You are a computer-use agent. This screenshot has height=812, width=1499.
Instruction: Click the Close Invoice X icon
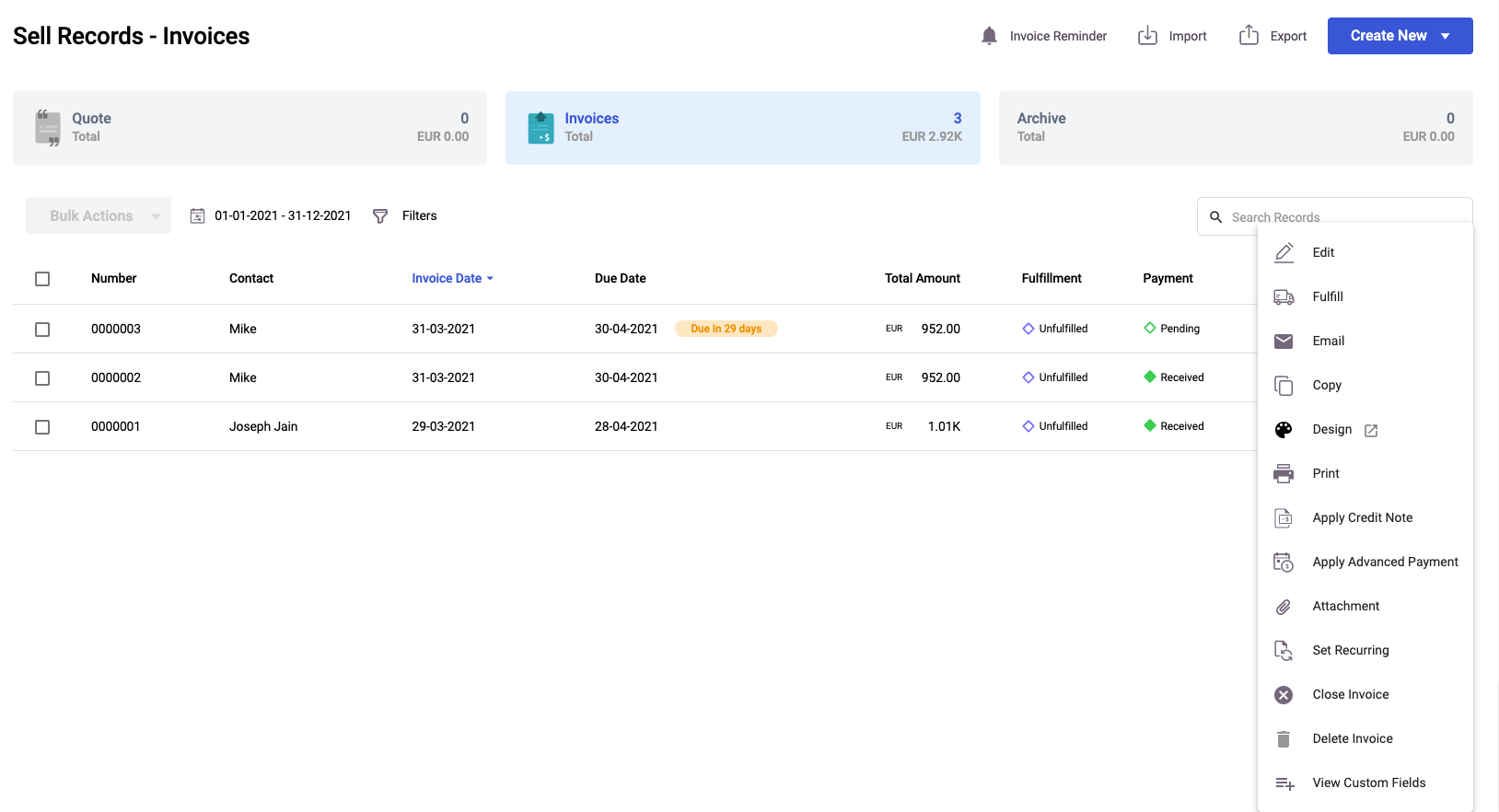[1284, 695]
